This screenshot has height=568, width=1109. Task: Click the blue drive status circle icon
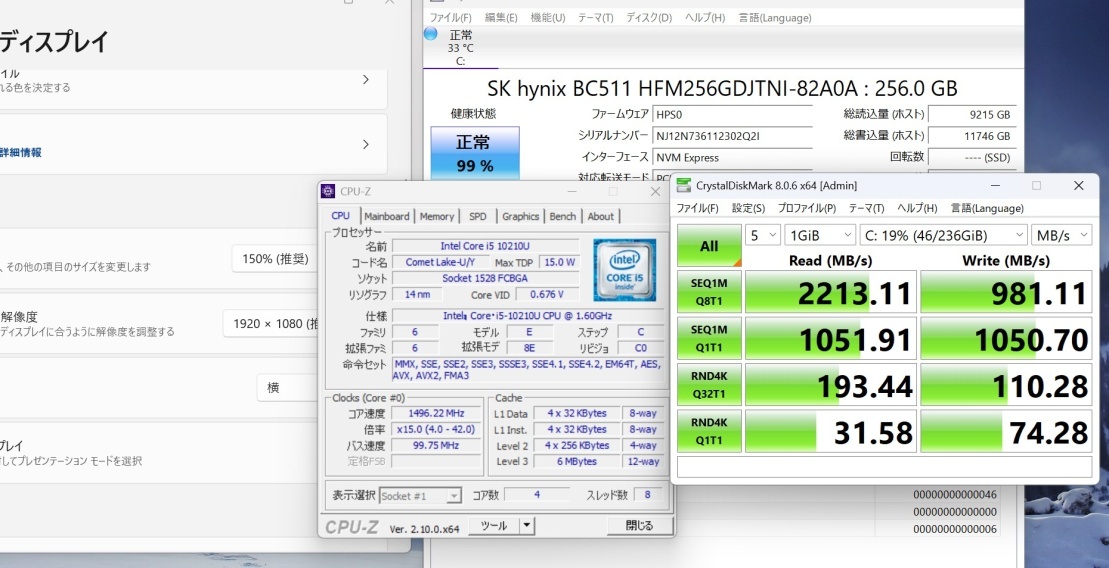[430, 33]
